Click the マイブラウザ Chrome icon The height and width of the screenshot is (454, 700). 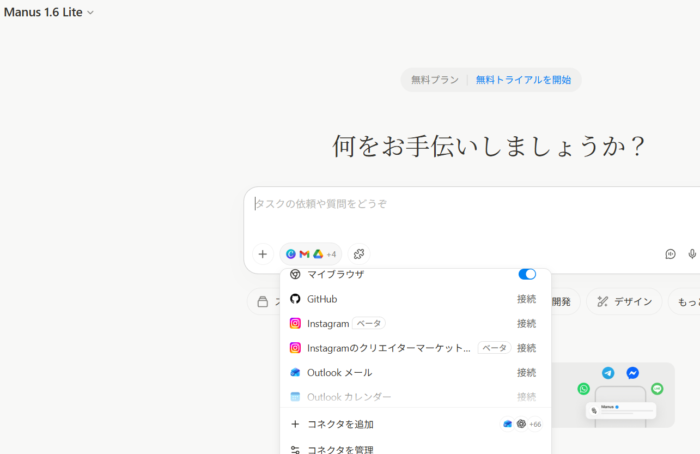tap(295, 274)
